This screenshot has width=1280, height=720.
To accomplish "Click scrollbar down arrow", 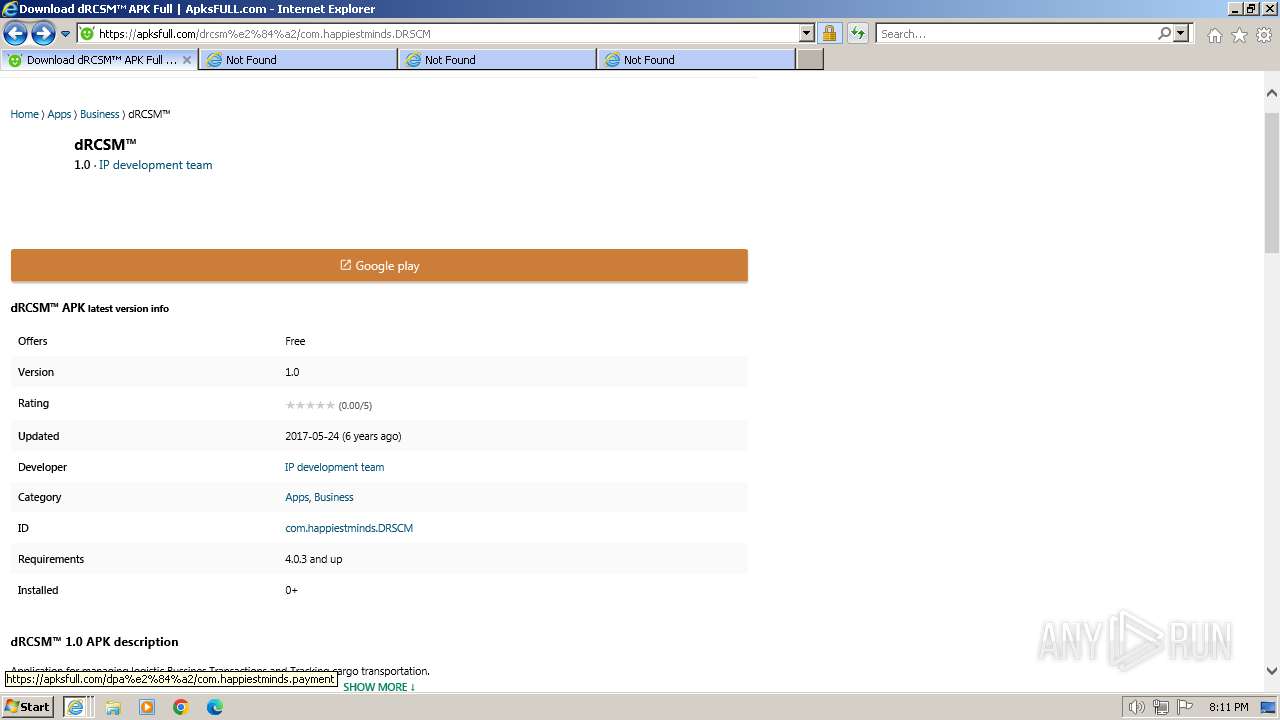I will click(1272, 671).
